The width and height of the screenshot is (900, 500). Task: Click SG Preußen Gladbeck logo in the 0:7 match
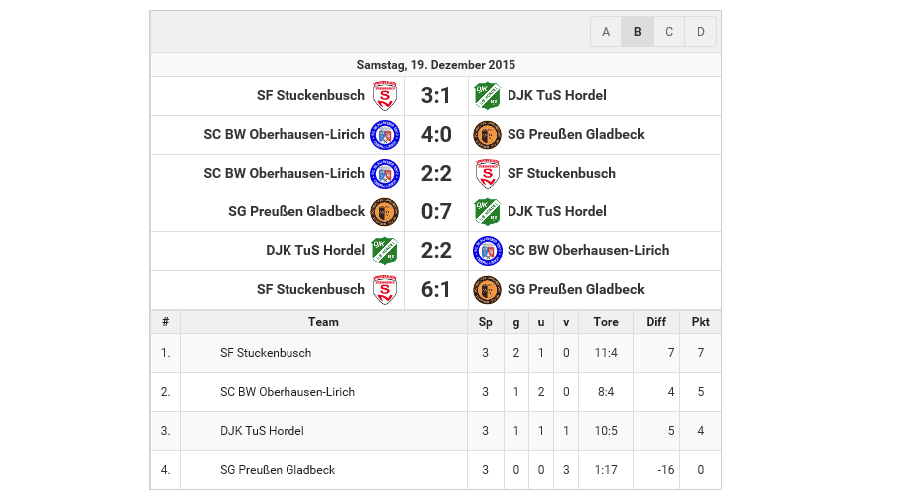pyautogui.click(x=385, y=212)
